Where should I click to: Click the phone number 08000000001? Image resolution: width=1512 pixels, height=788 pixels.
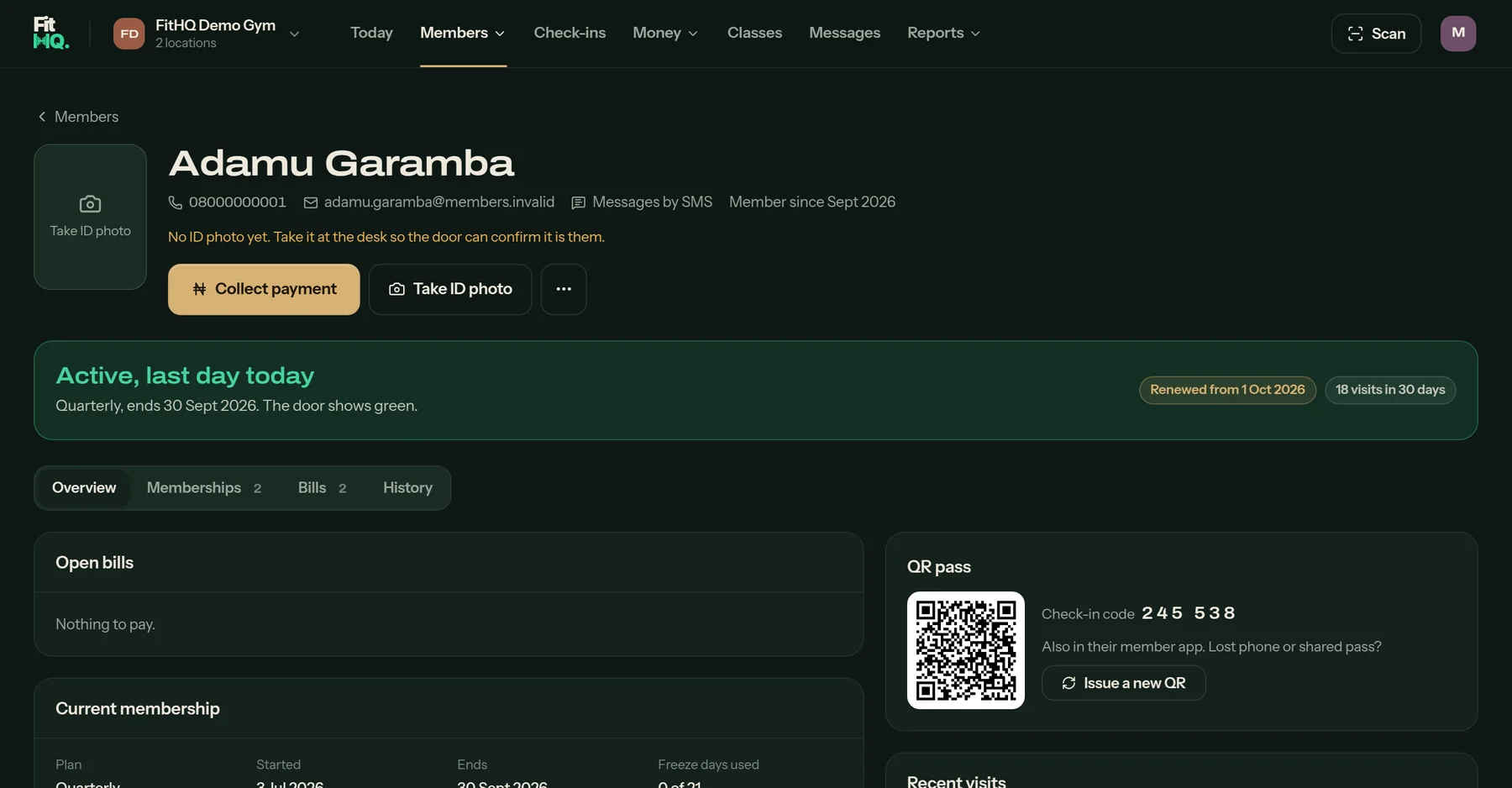pos(238,202)
